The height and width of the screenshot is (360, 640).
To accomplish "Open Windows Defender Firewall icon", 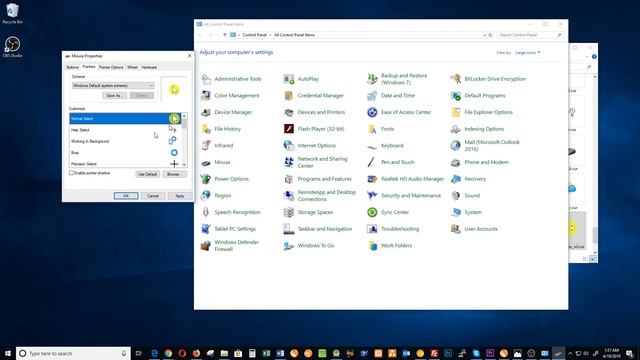I will (206, 246).
